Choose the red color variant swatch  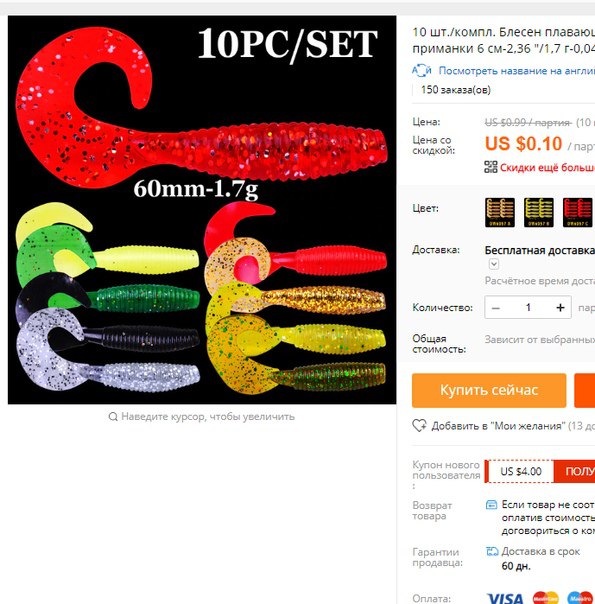(577, 212)
